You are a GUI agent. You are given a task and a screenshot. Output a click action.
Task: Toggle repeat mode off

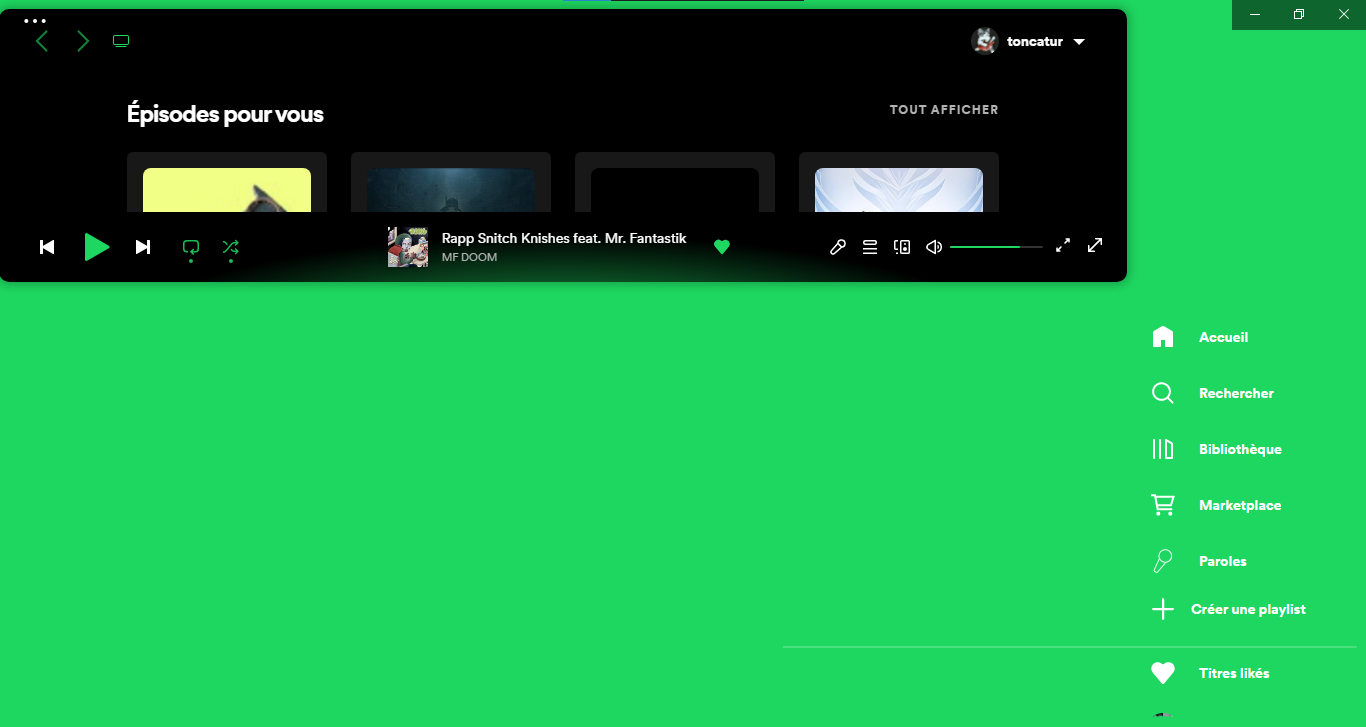pos(190,247)
